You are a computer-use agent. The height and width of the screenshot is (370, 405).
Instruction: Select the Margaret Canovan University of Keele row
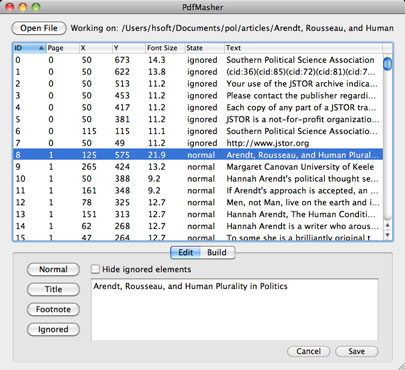pyautogui.click(x=198, y=167)
